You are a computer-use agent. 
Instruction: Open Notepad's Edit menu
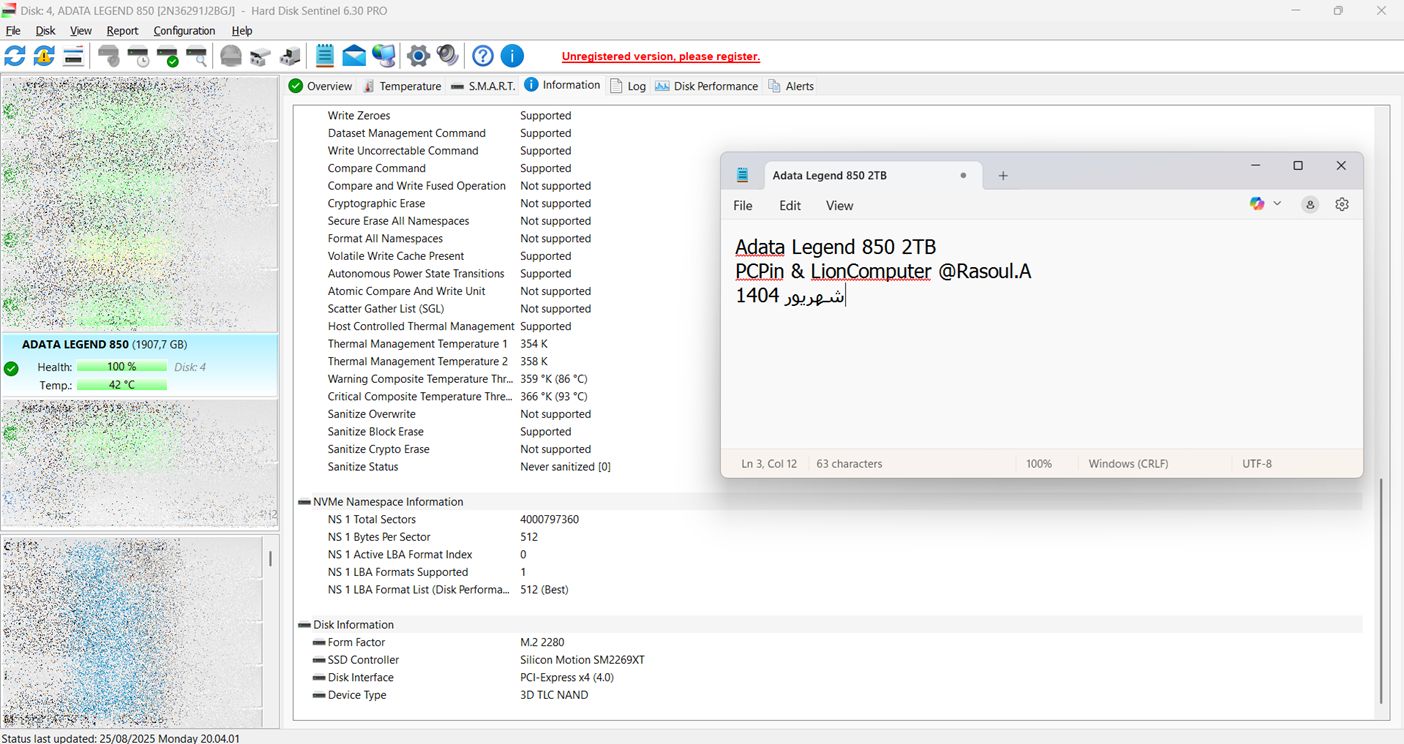click(790, 206)
